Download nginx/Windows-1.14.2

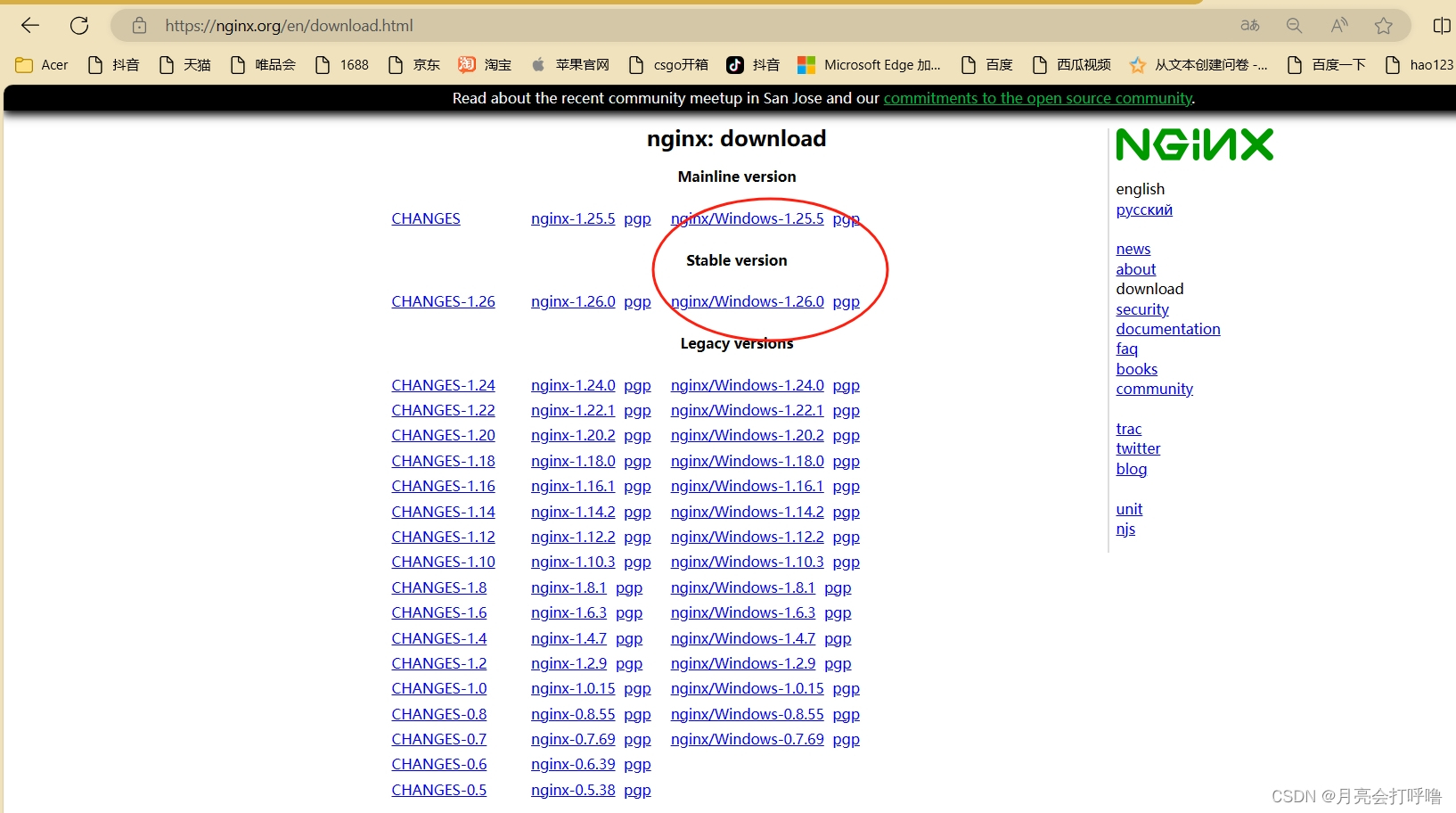(747, 512)
